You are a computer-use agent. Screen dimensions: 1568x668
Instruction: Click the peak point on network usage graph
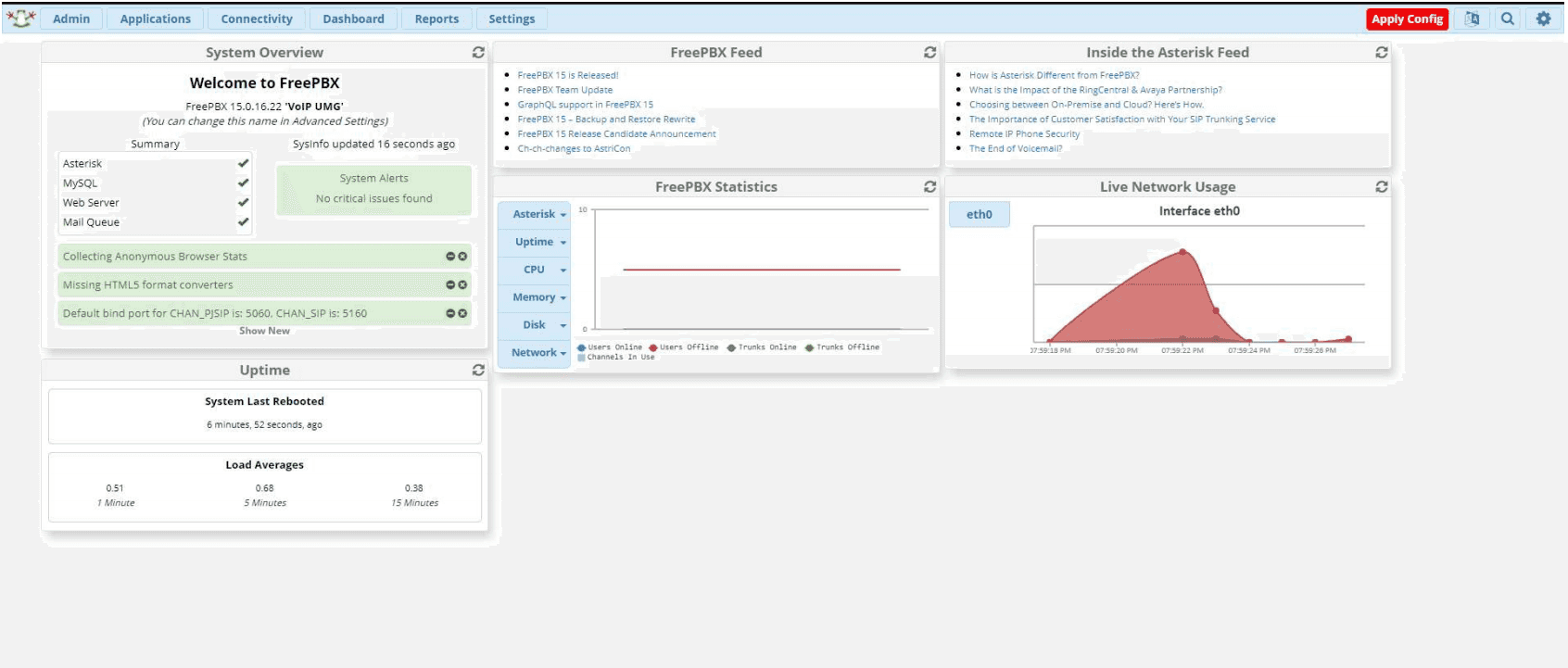pyautogui.click(x=1182, y=252)
